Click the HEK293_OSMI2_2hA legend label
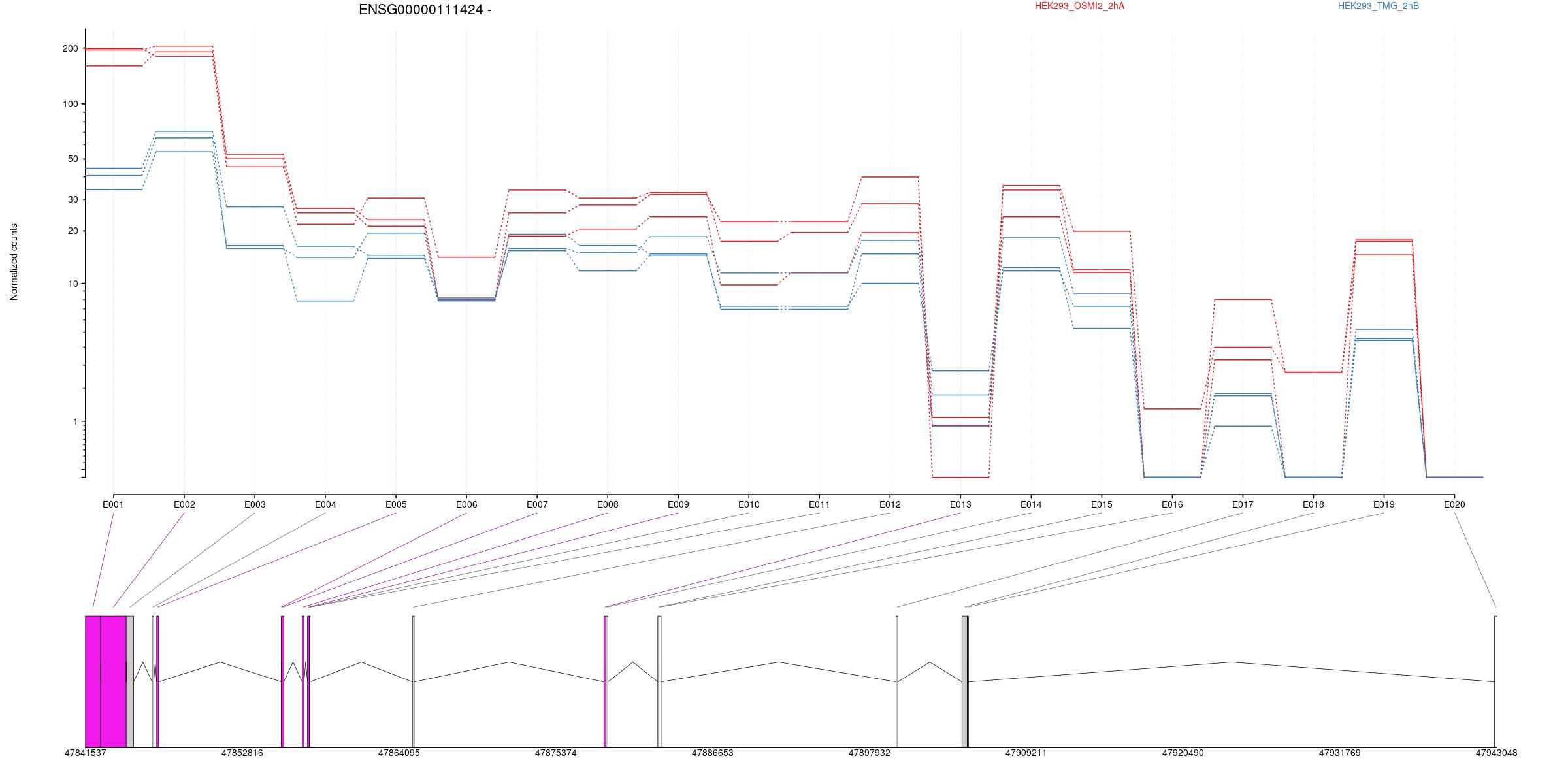 (1079, 6)
